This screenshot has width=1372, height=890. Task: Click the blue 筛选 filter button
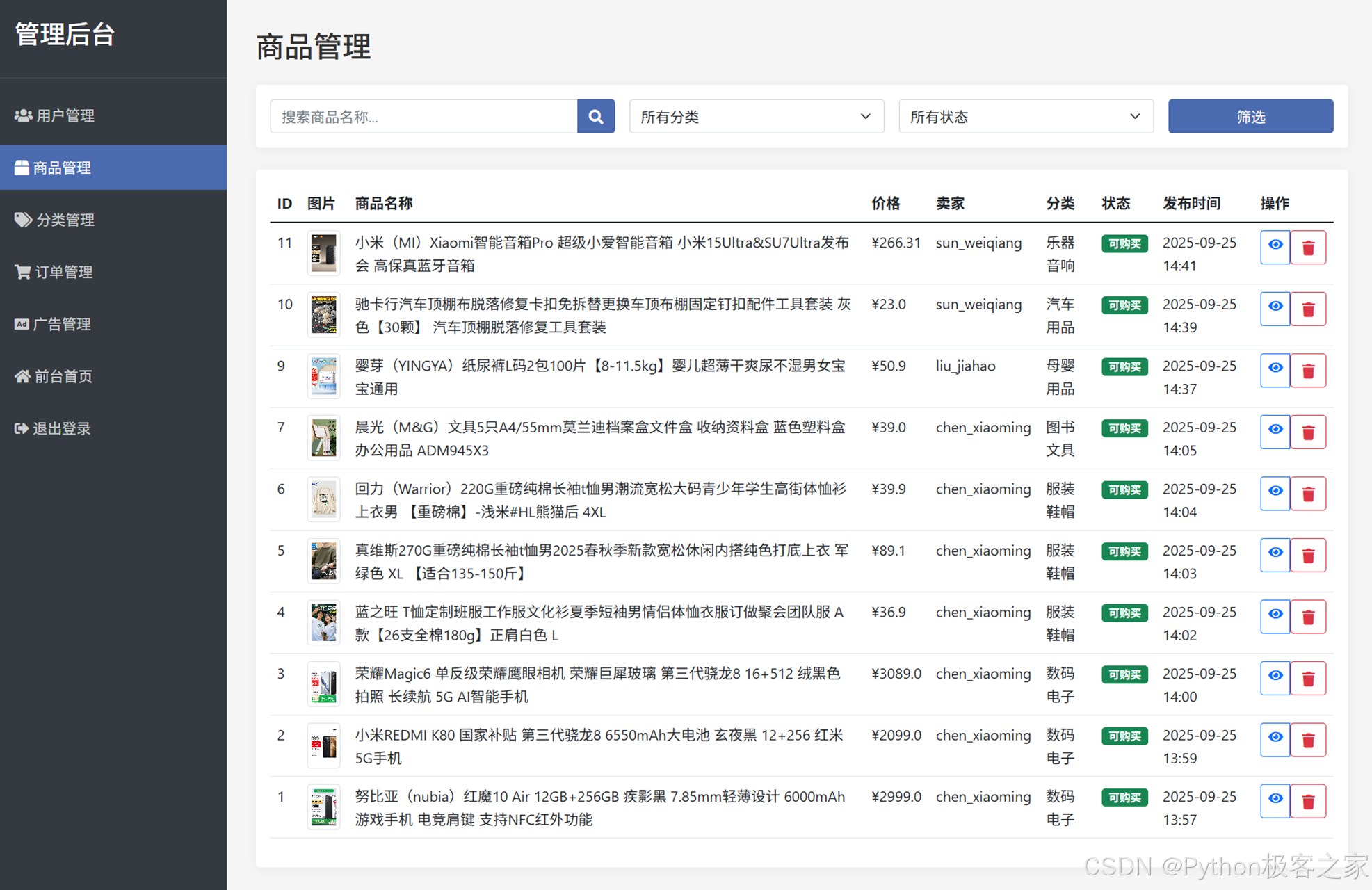tap(1250, 116)
